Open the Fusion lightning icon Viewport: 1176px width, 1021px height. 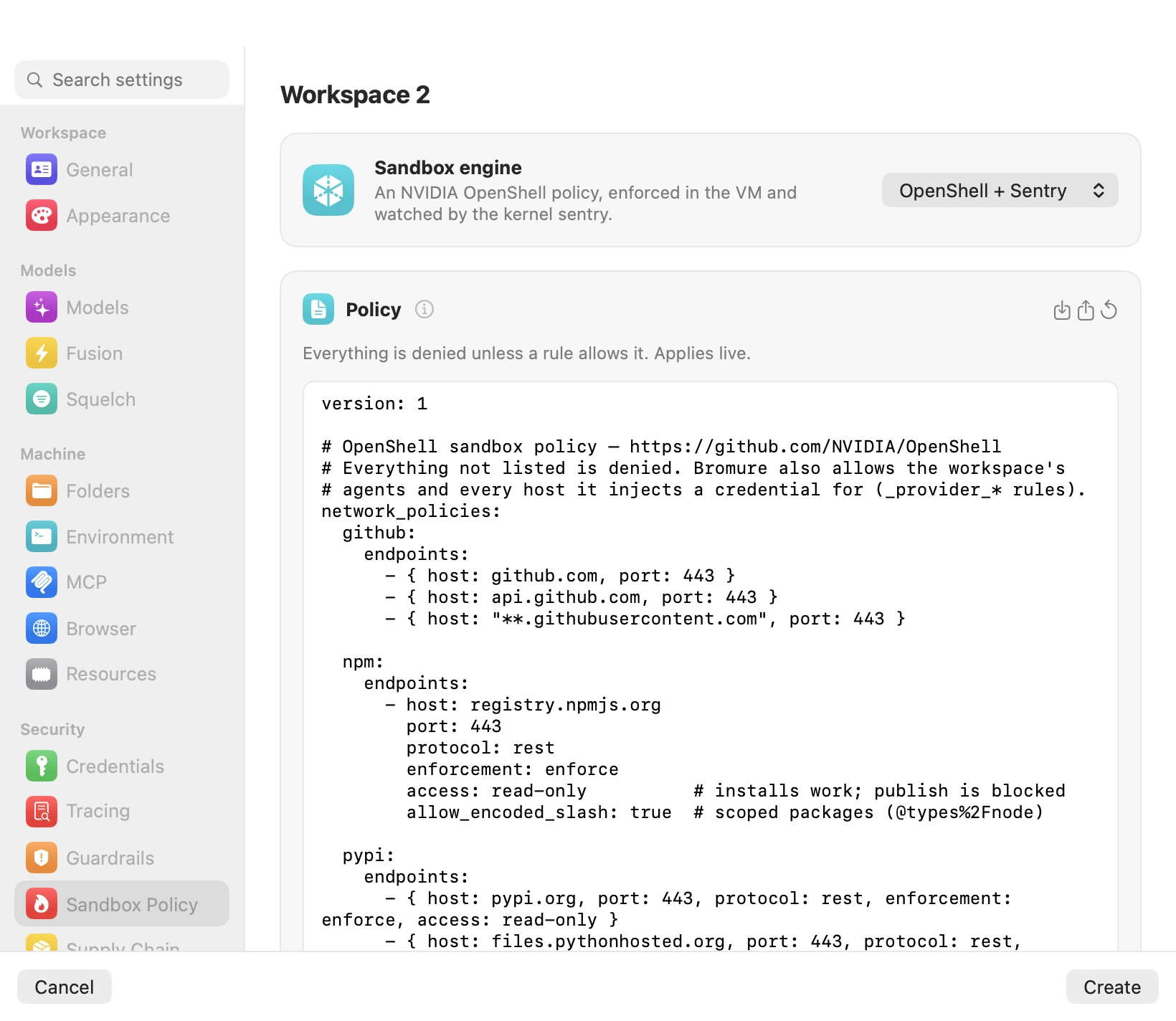(42, 353)
